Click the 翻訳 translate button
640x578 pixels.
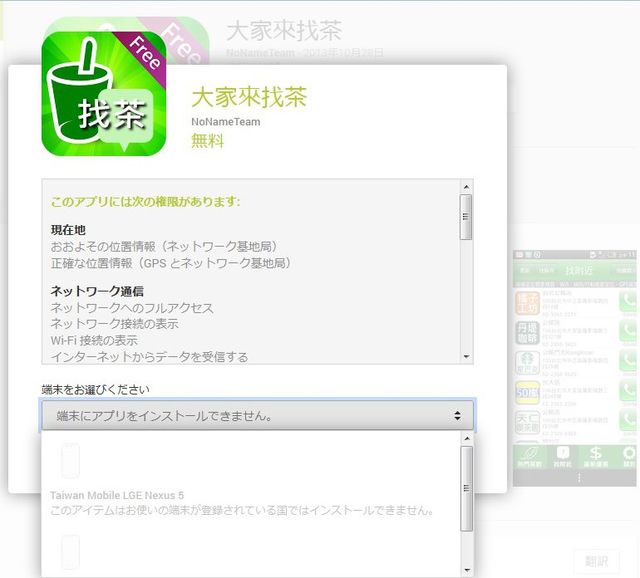(x=596, y=562)
